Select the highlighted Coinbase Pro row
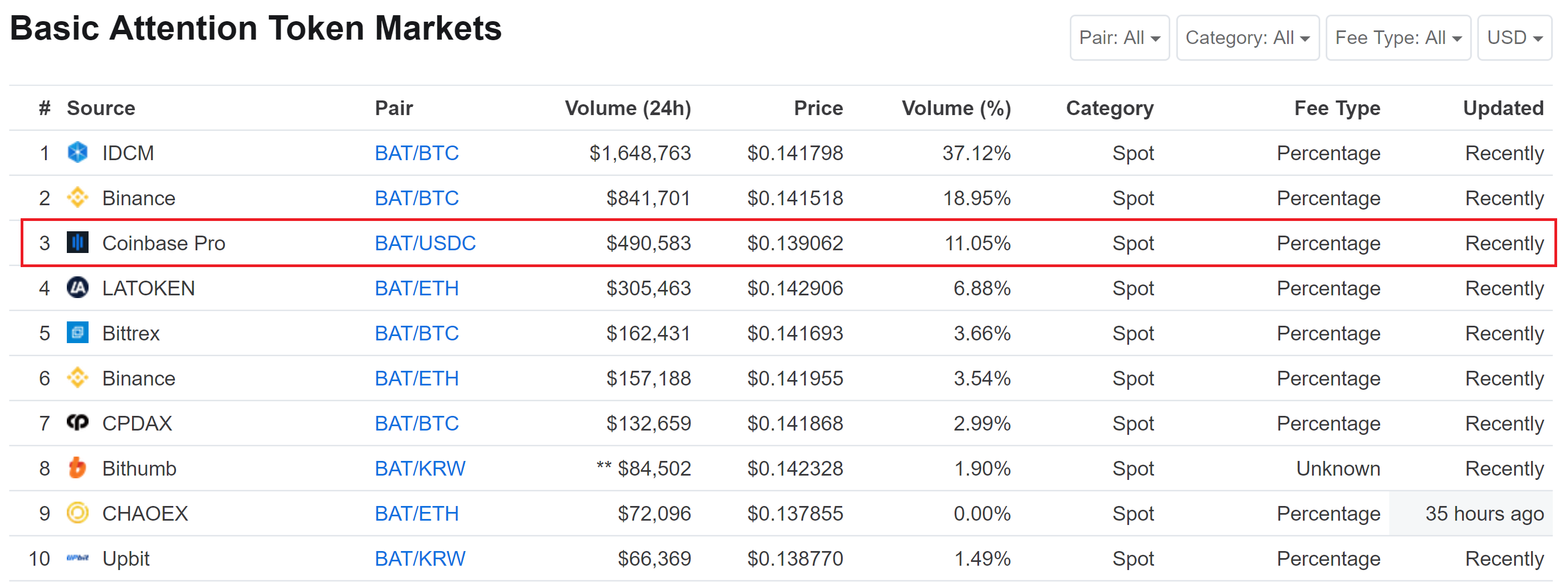The width and height of the screenshot is (1568, 582). [913, 243]
